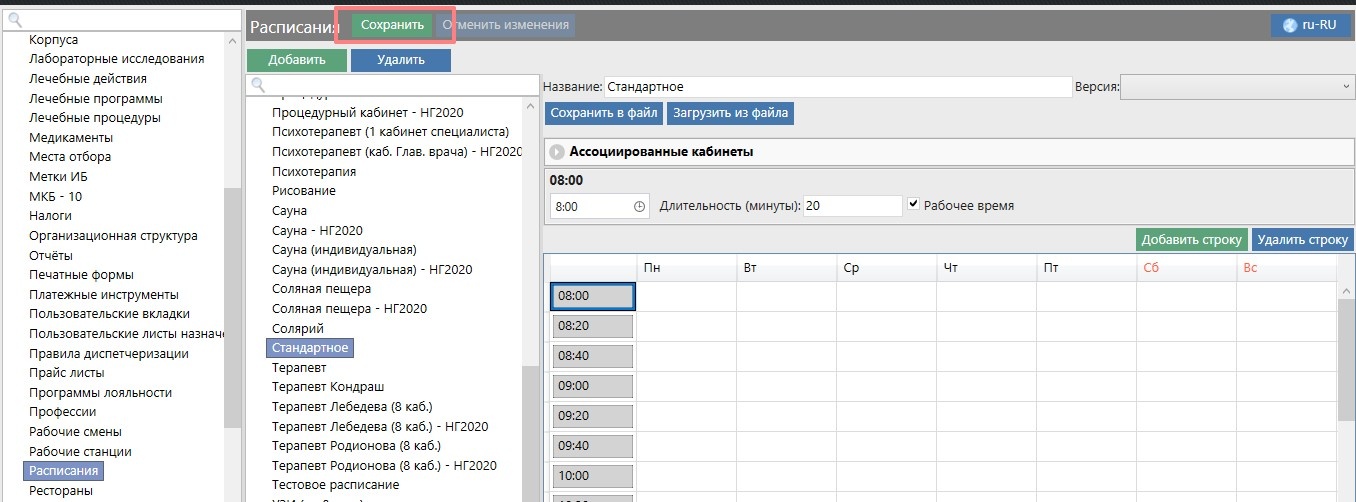Click the Название text field
Viewport: 1356px width, 502px height.
point(836,87)
